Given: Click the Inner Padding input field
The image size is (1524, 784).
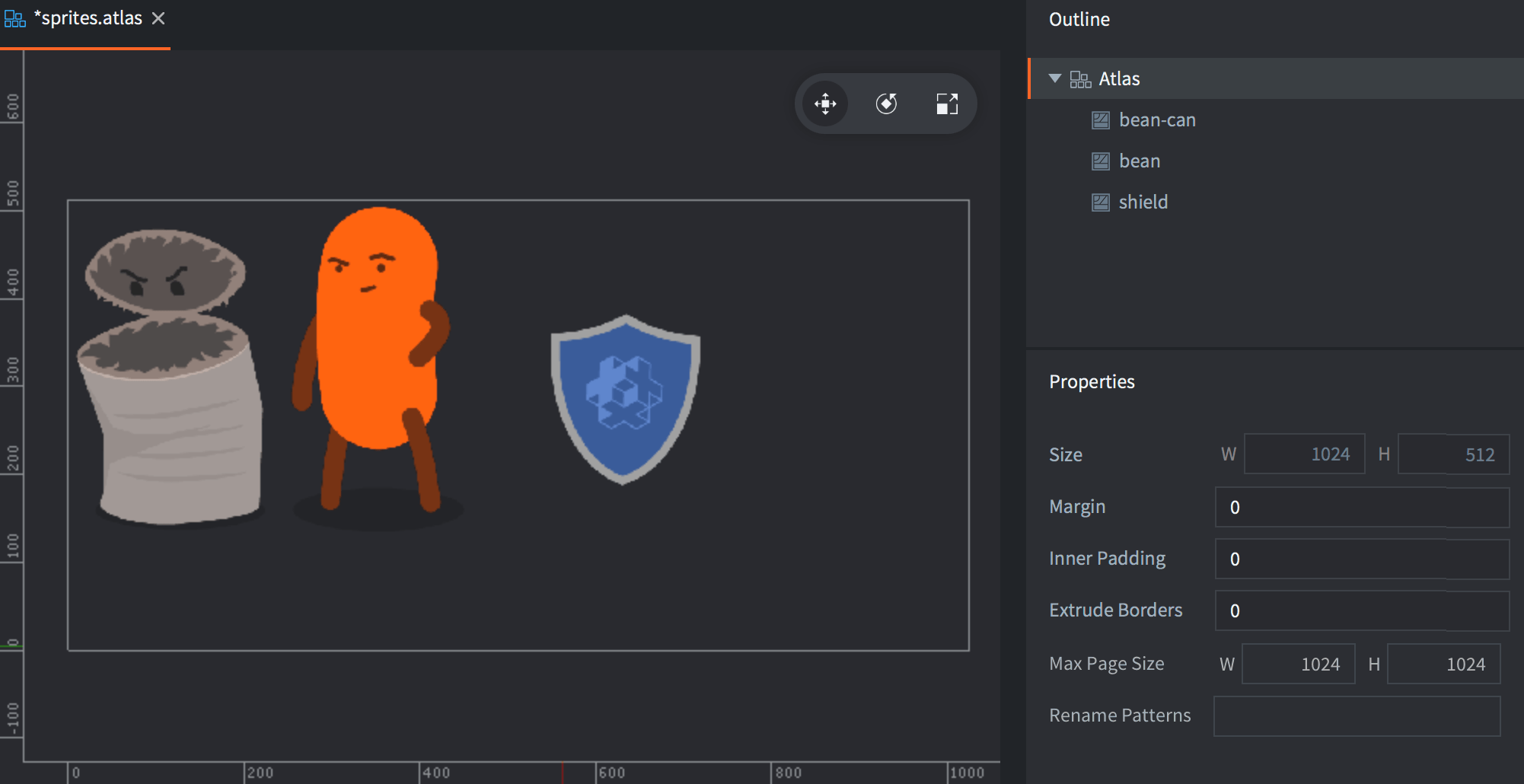Looking at the screenshot, I should click(x=1361, y=559).
